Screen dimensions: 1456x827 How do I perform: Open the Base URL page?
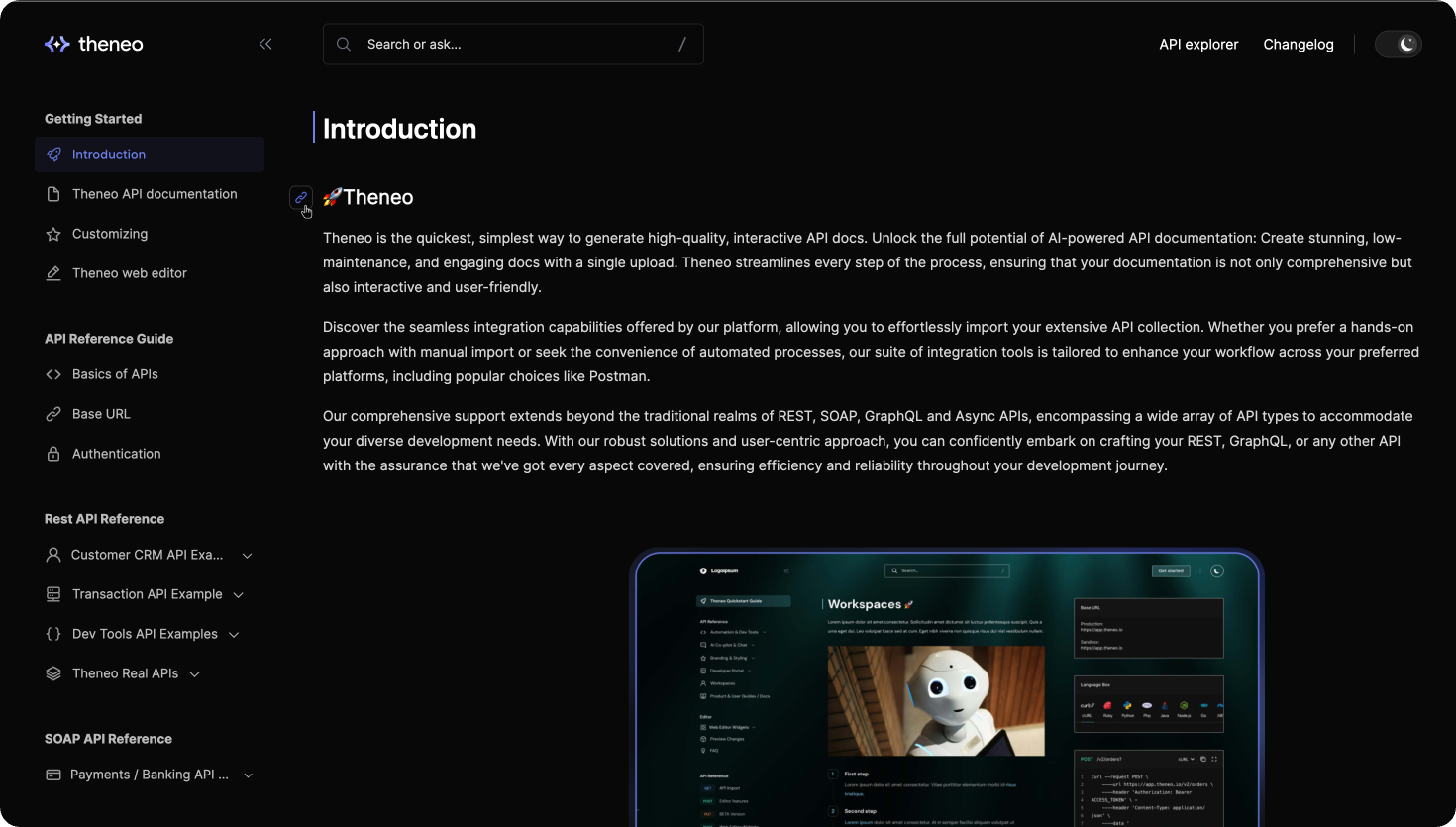pyautogui.click(x=101, y=414)
